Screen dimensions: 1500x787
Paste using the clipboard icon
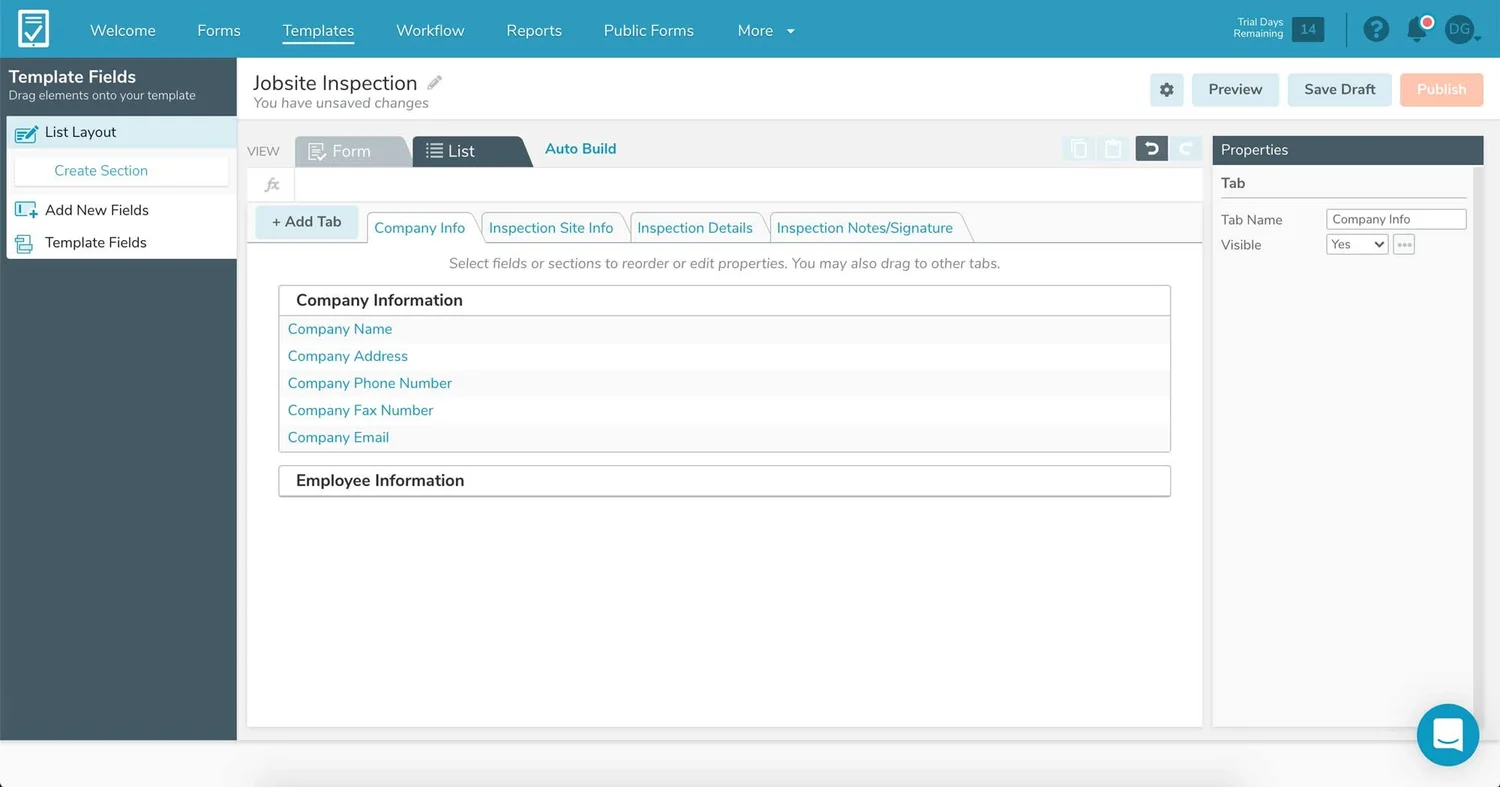(1114, 148)
